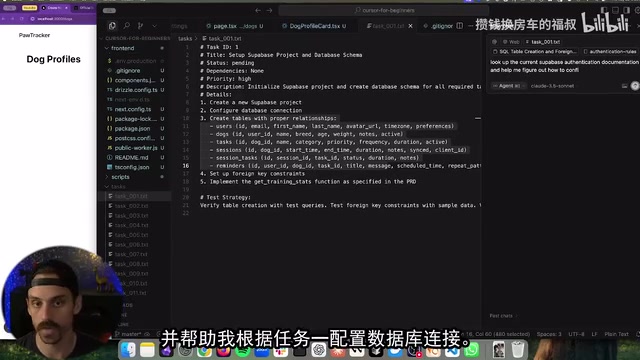
Task: Click the SQL Table Creation context chip
Action: coord(535,51)
